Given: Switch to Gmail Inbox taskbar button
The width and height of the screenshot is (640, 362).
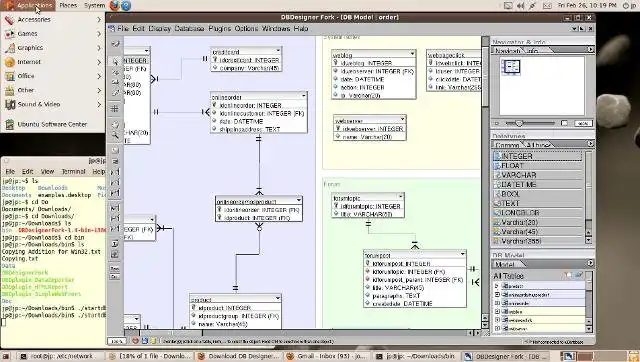Looking at the screenshot, I should click(x=327, y=356).
